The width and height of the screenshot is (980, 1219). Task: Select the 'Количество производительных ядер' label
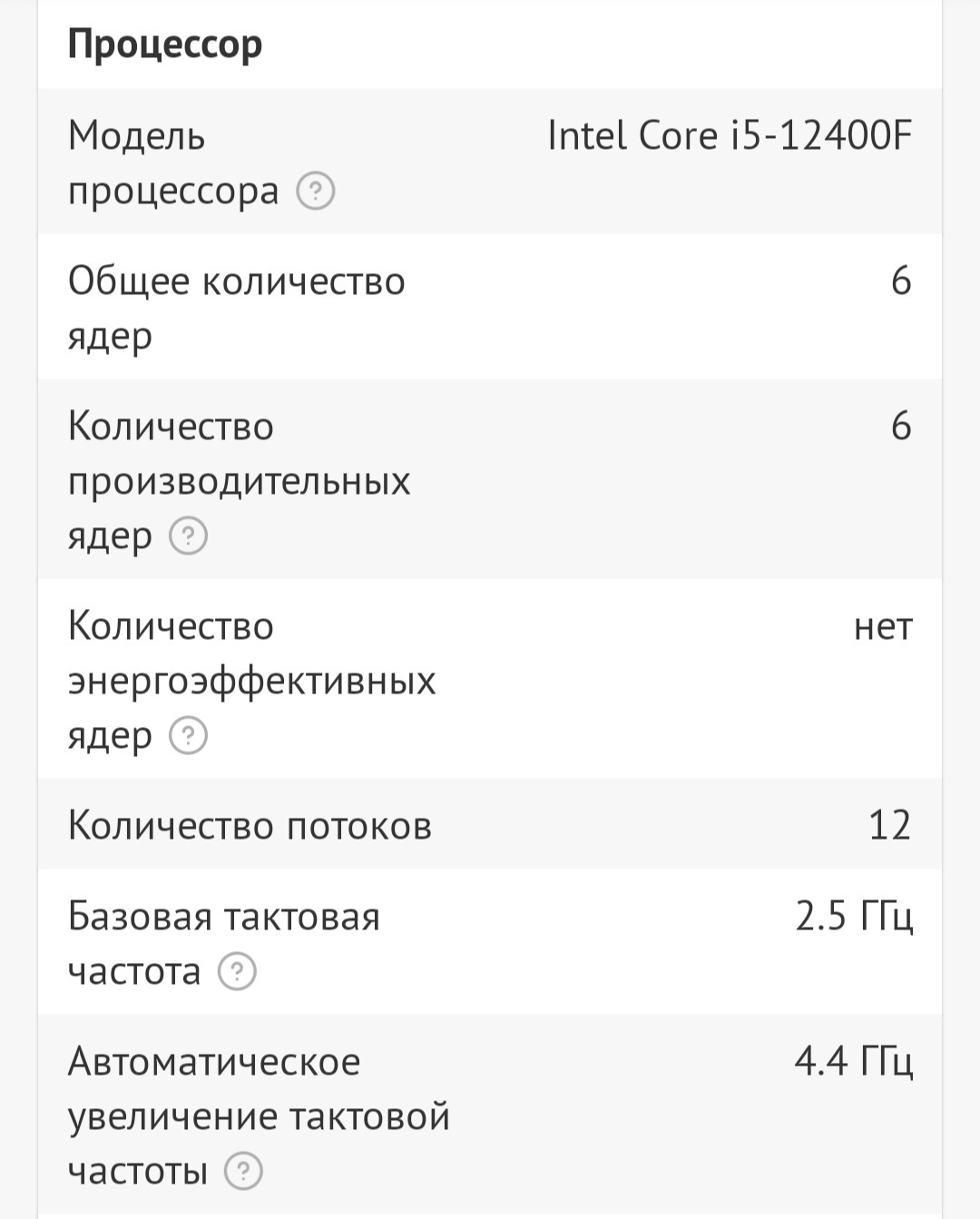pos(239,480)
